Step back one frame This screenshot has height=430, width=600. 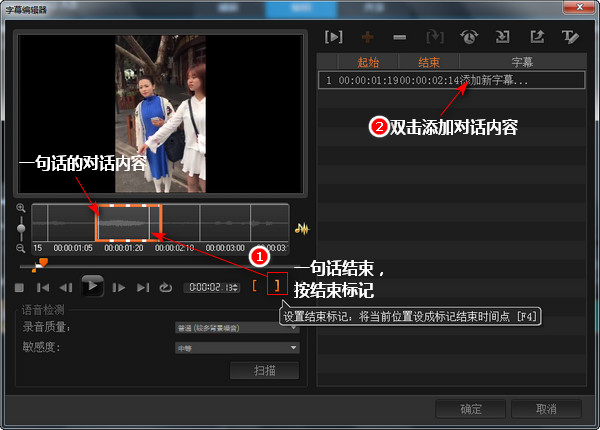pos(66,287)
